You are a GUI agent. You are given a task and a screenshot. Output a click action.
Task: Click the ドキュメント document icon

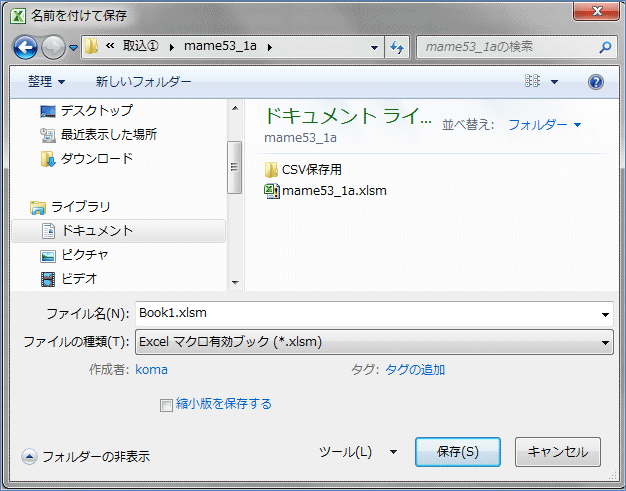(x=48, y=231)
